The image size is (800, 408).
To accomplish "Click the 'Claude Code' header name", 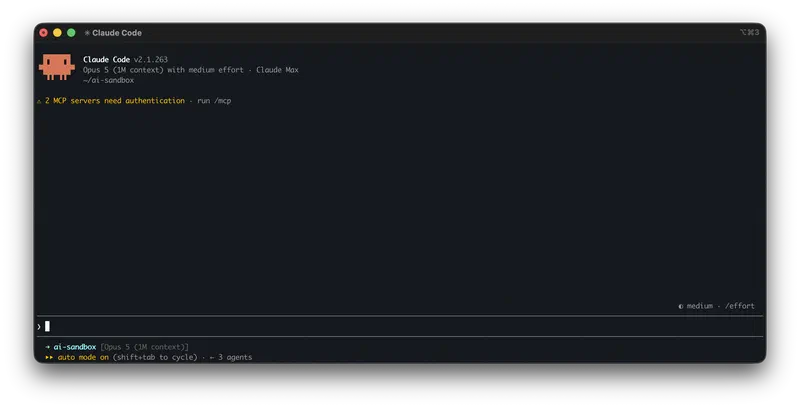I will click(106, 60).
